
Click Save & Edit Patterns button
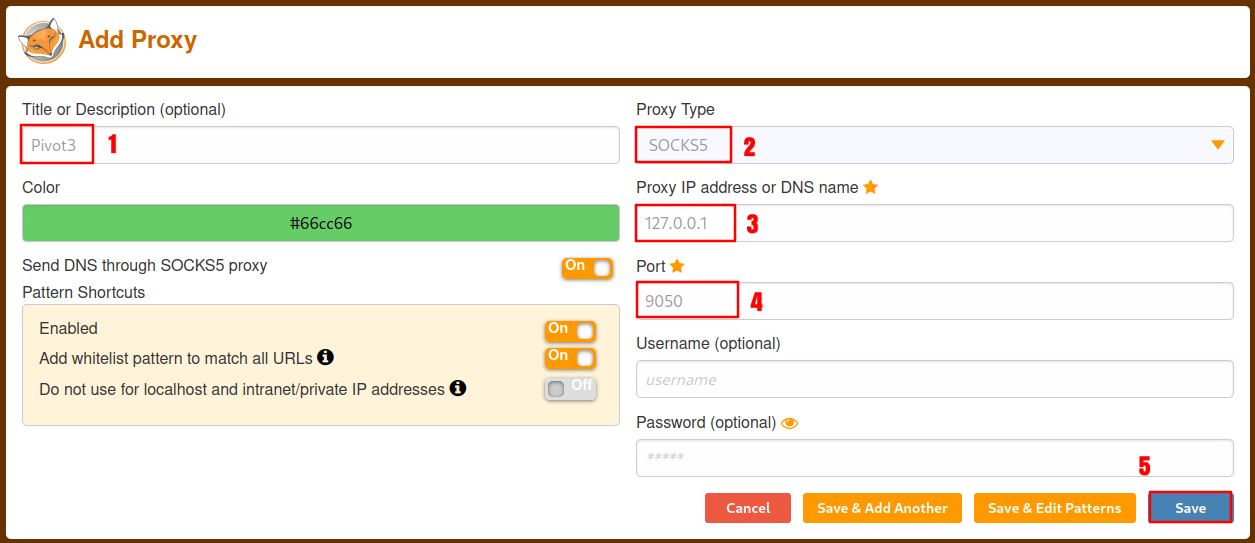pyautogui.click(x=1054, y=508)
